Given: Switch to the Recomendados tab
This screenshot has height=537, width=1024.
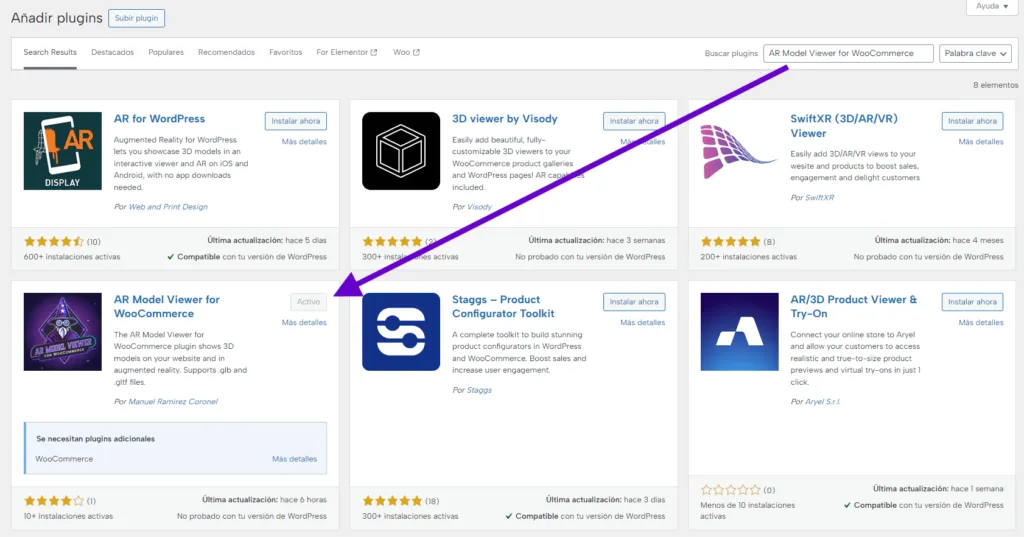Looking at the screenshot, I should tap(227, 52).
